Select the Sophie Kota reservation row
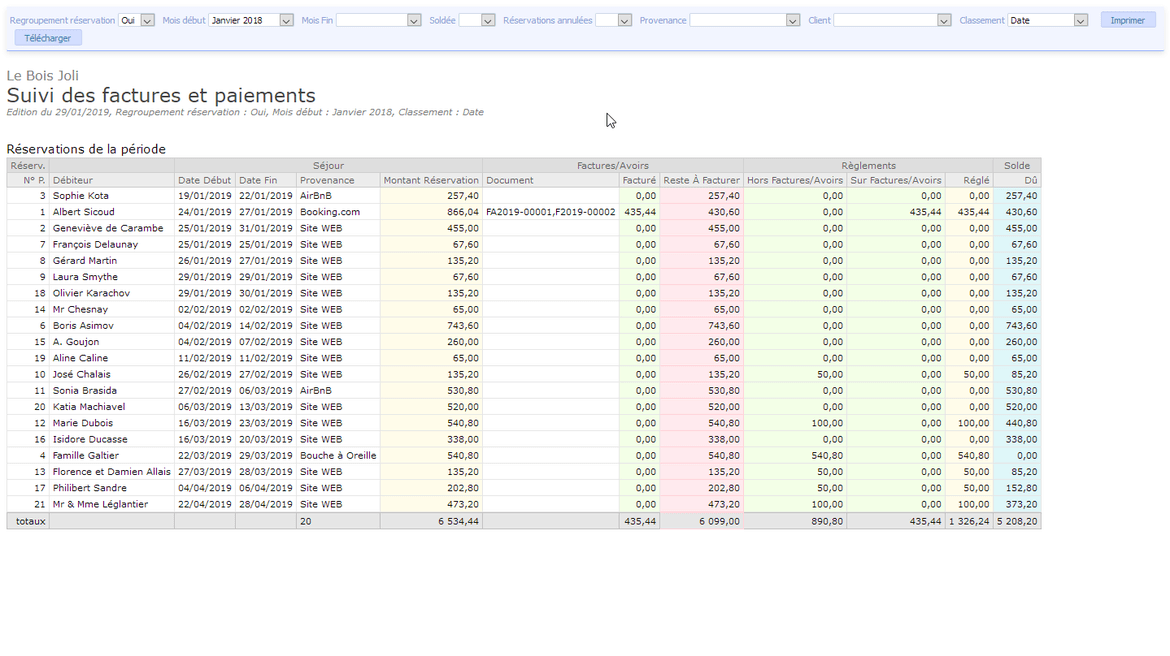This screenshot has height=656, width=1170. click(x=81, y=196)
